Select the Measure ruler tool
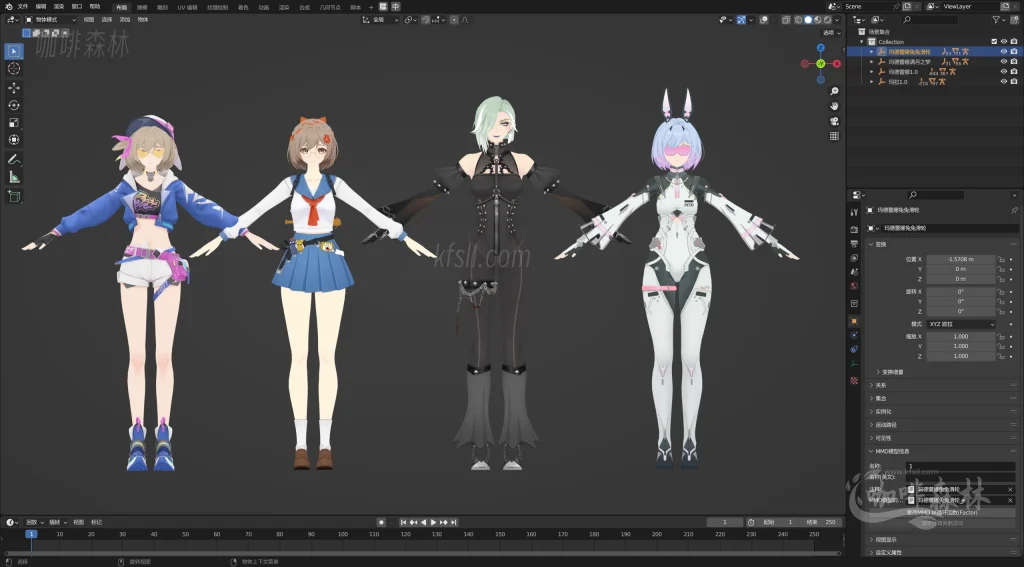1024x567 pixels. tap(14, 177)
